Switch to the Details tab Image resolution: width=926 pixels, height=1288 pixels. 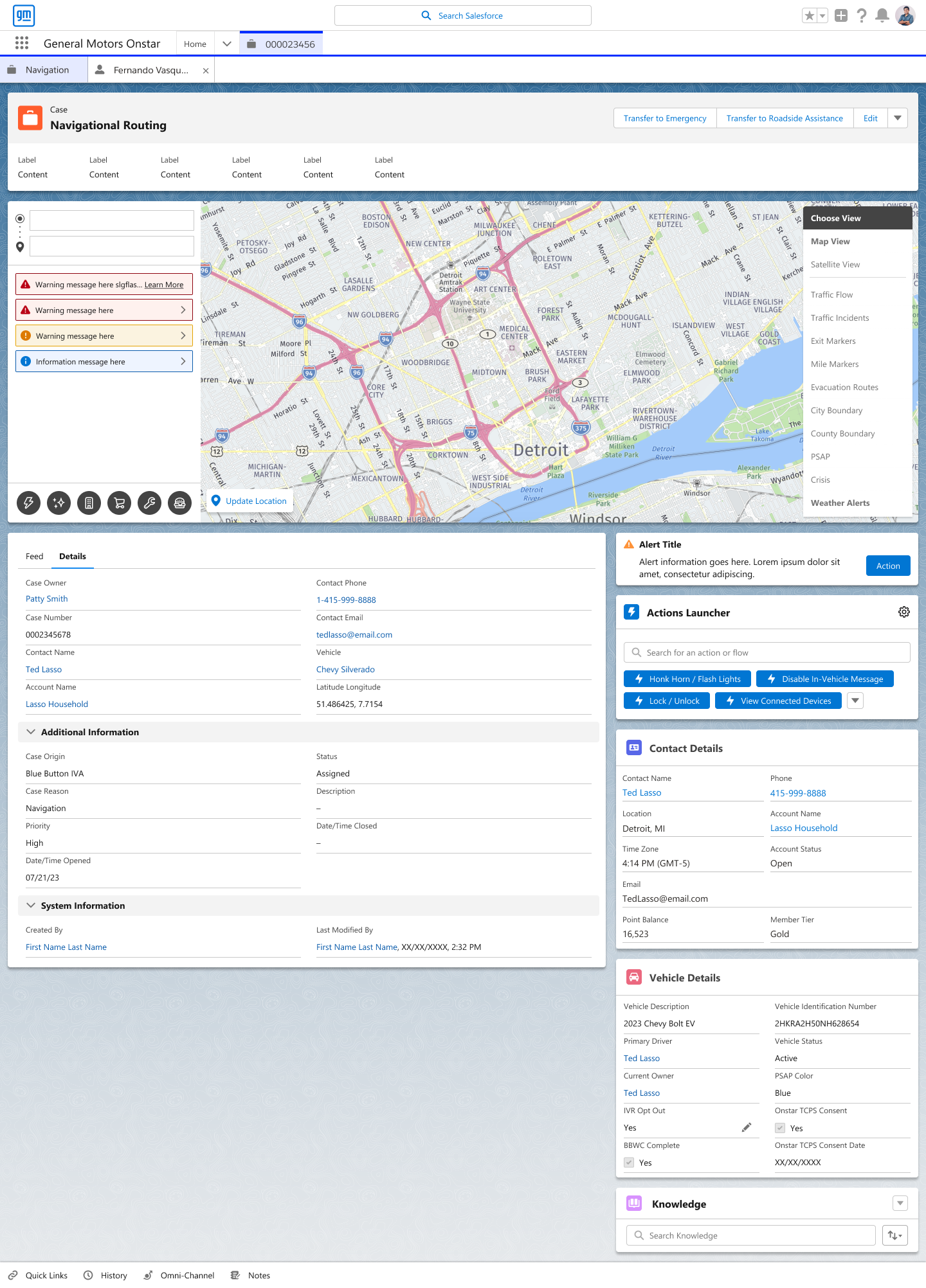coord(73,556)
